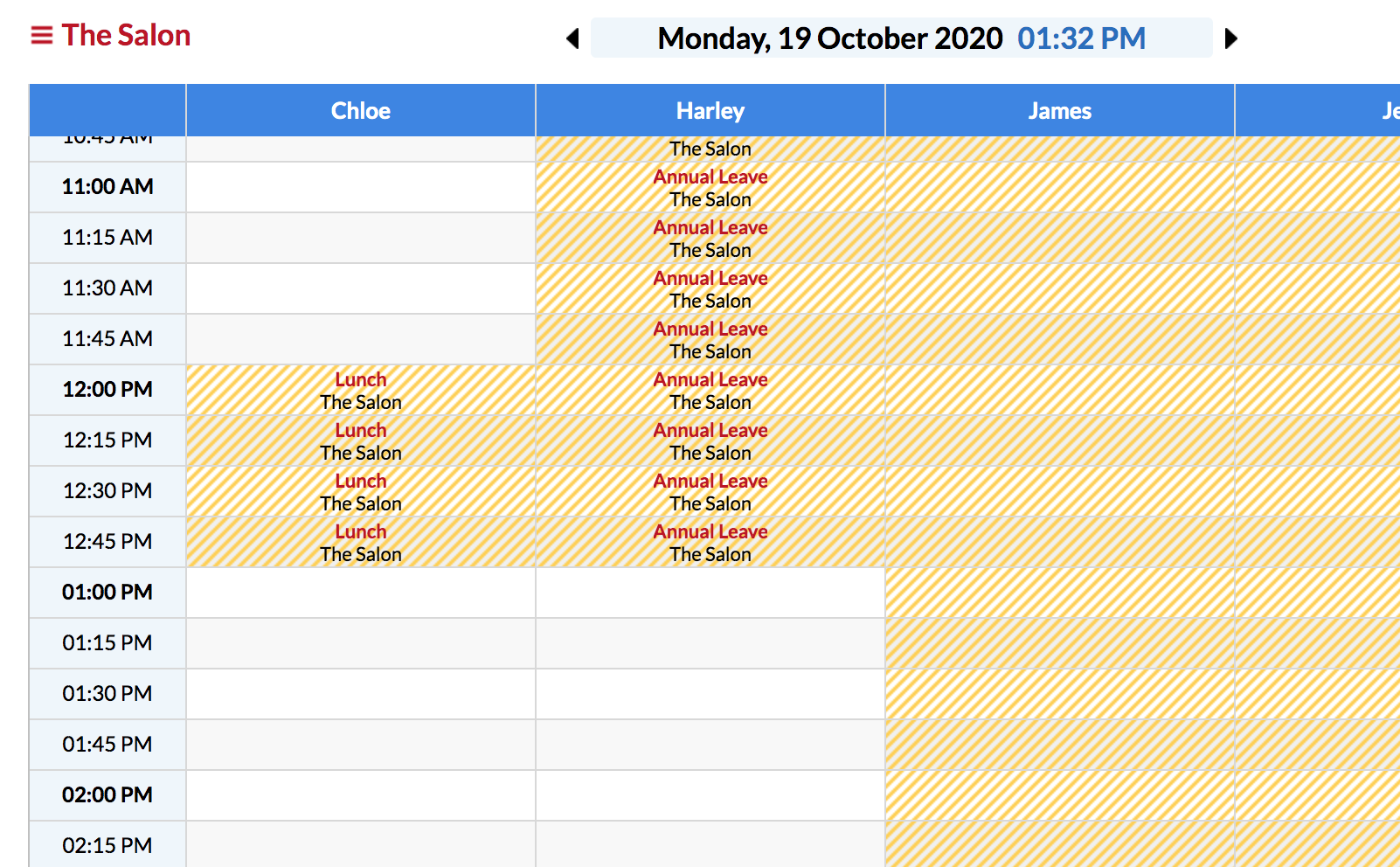Select Harley's empty 01:15 PM slot
1400x867 pixels.
[x=710, y=643]
